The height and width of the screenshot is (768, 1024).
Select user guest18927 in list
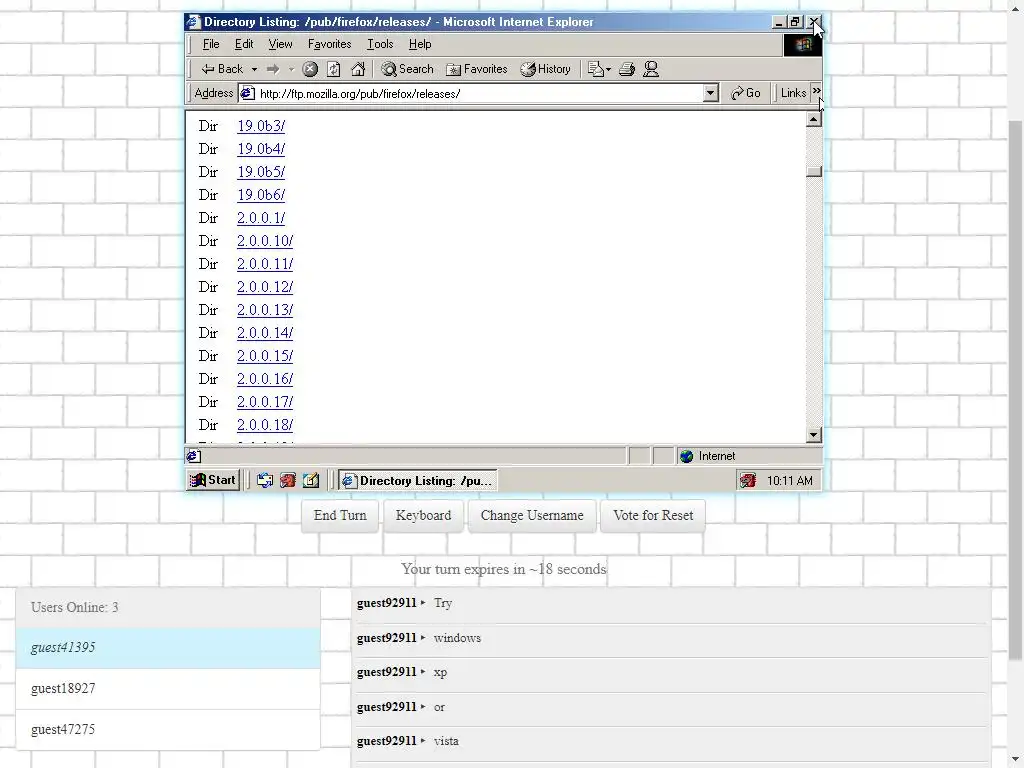(x=168, y=689)
